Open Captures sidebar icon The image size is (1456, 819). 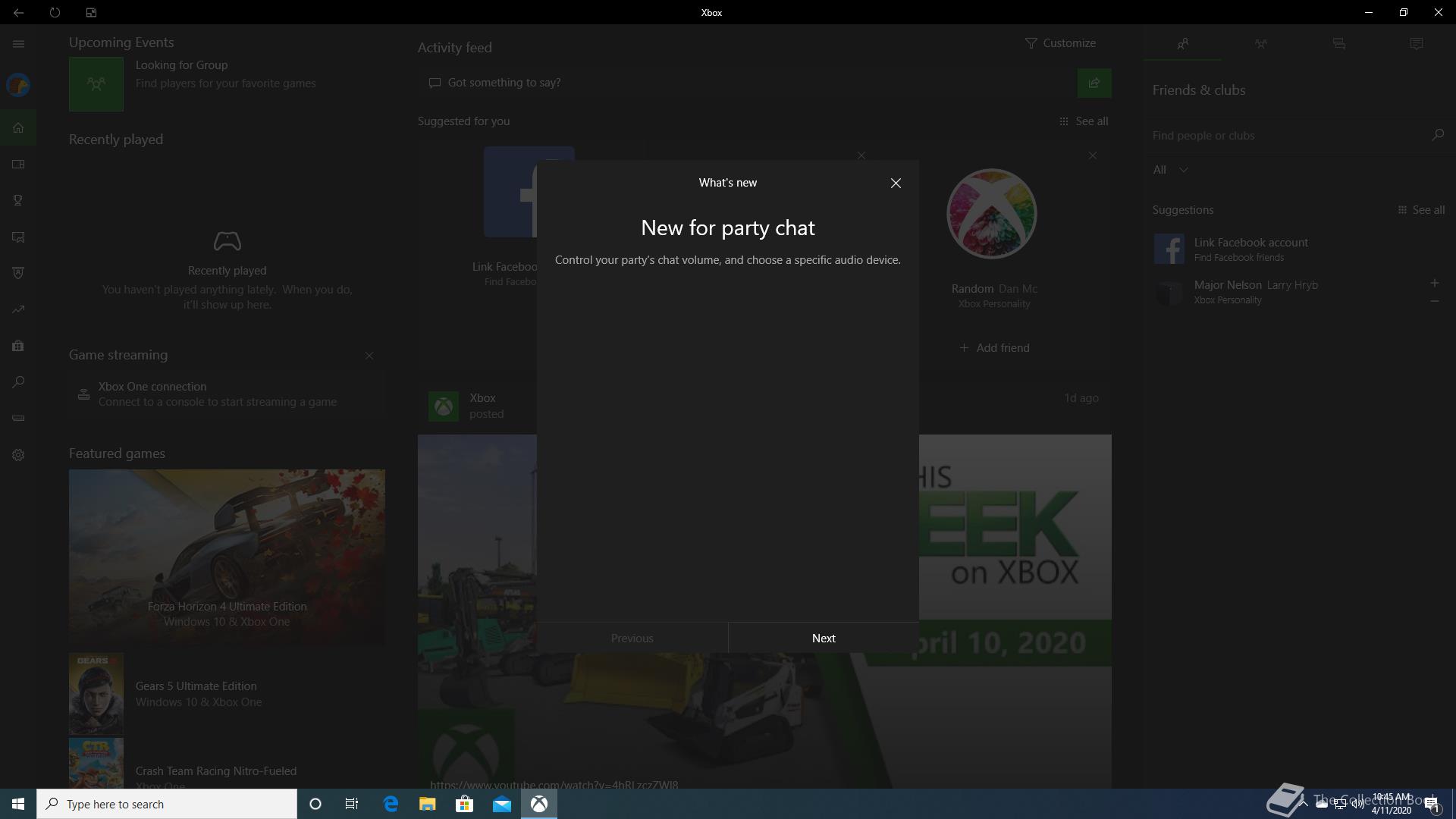click(18, 237)
